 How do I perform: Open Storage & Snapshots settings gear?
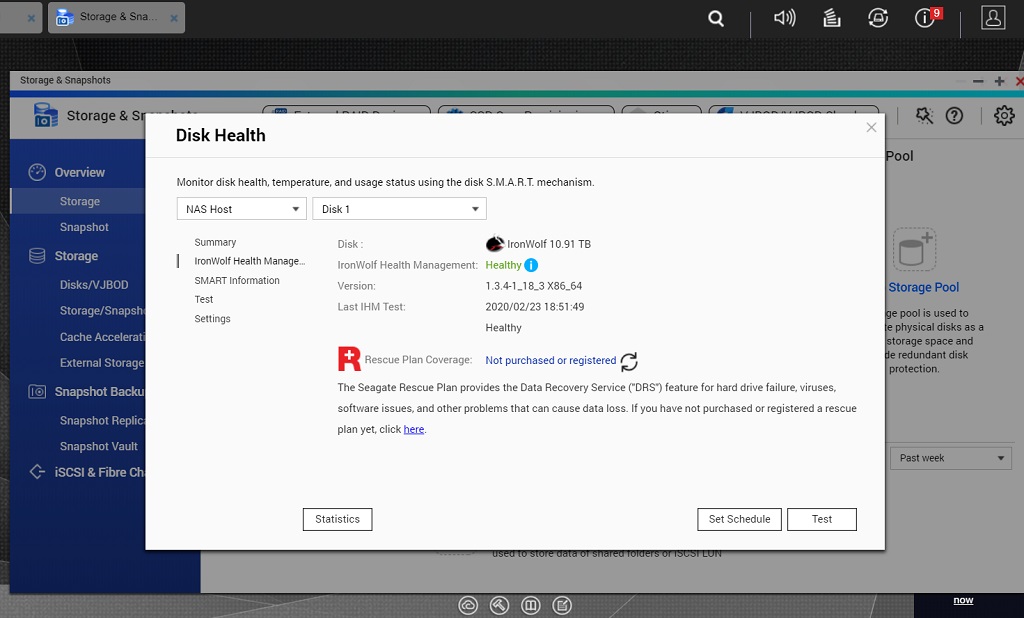click(x=1004, y=116)
